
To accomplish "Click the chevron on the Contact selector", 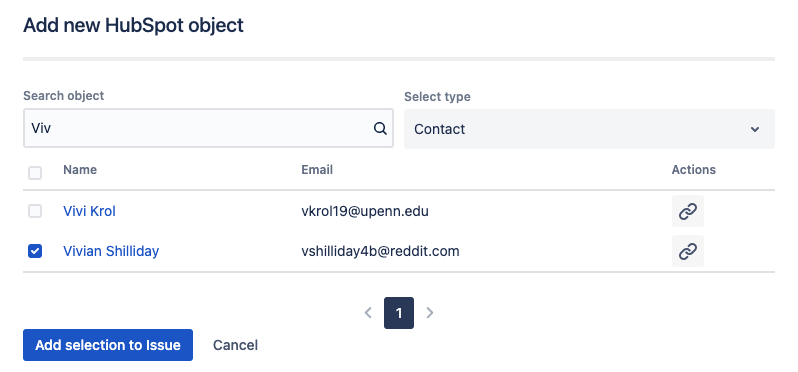I will pos(755,129).
